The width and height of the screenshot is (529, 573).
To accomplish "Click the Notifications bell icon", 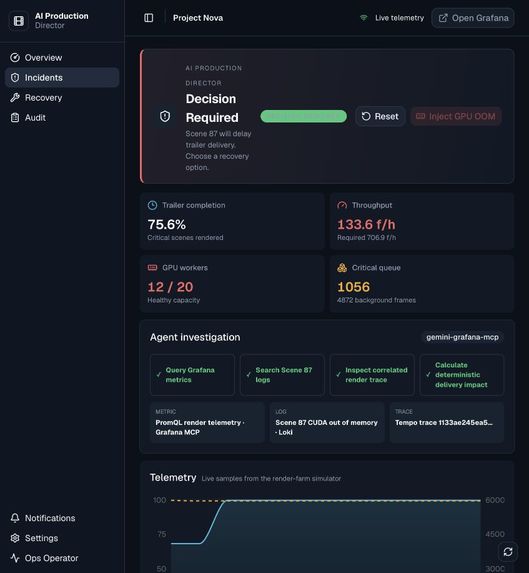I will [x=15, y=518].
